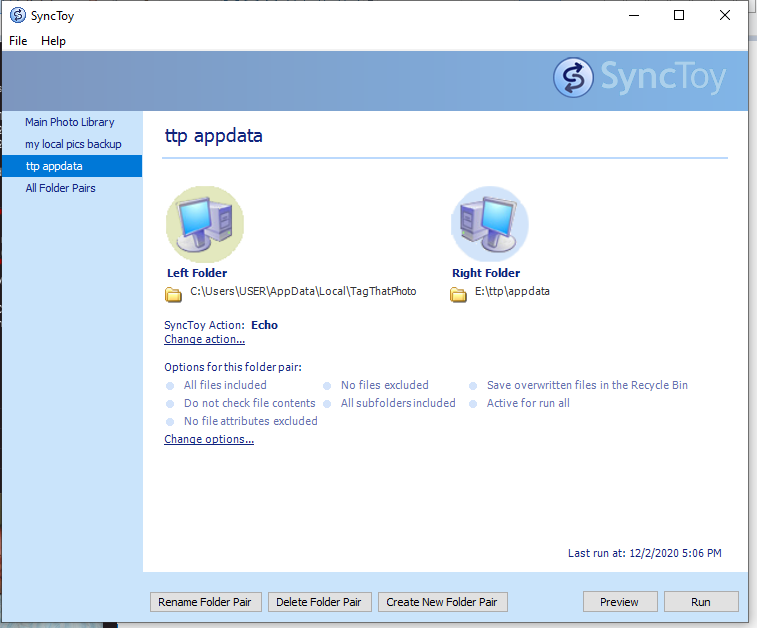Screen dimensions: 757x628
Task: Click the SyncToy title bar app icon
Action: point(18,15)
